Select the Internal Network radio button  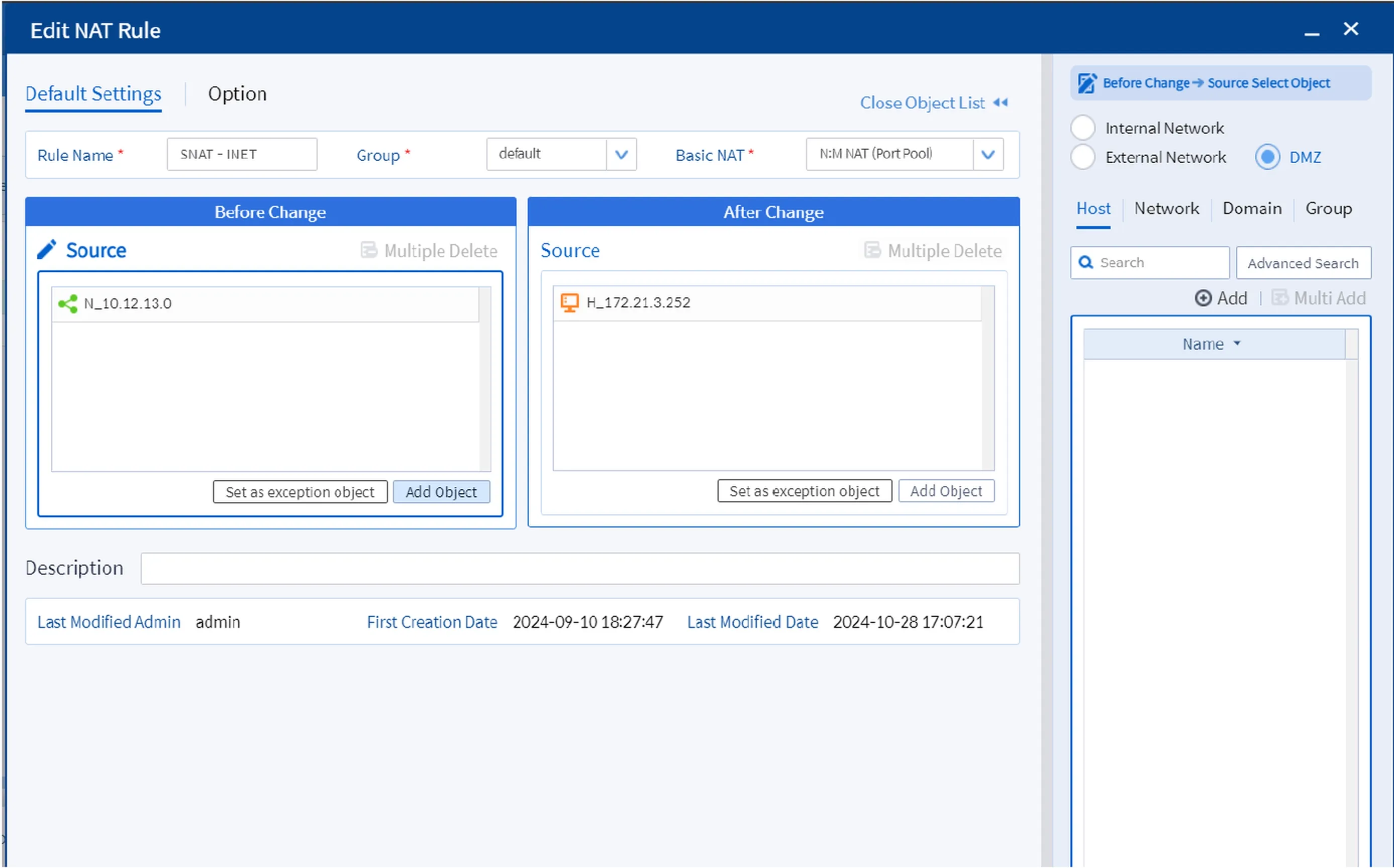coord(1083,128)
